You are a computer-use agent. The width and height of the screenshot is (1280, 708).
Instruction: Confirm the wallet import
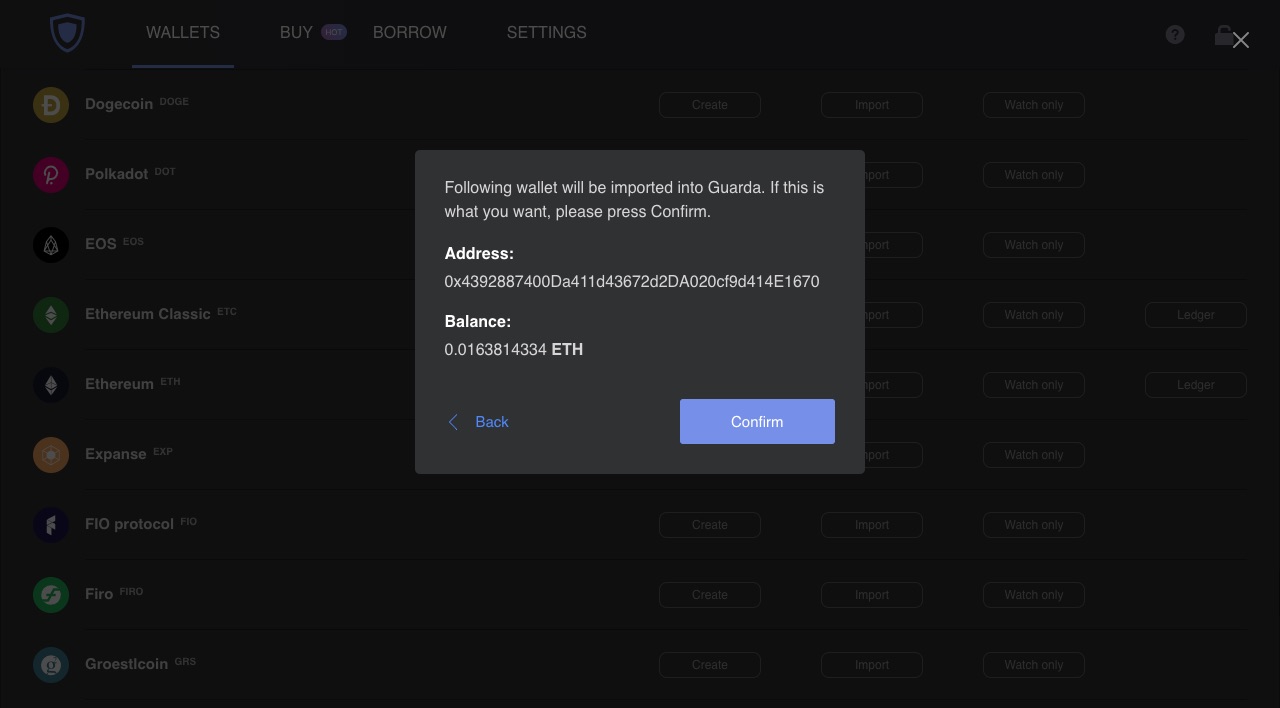[x=757, y=421]
